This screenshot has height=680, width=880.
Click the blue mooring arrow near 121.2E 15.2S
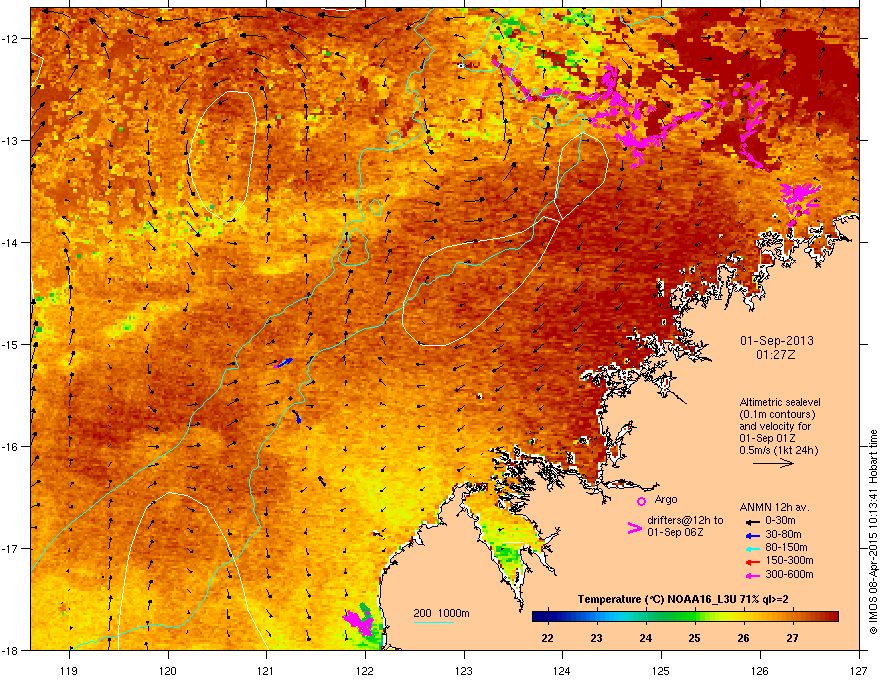(x=284, y=362)
